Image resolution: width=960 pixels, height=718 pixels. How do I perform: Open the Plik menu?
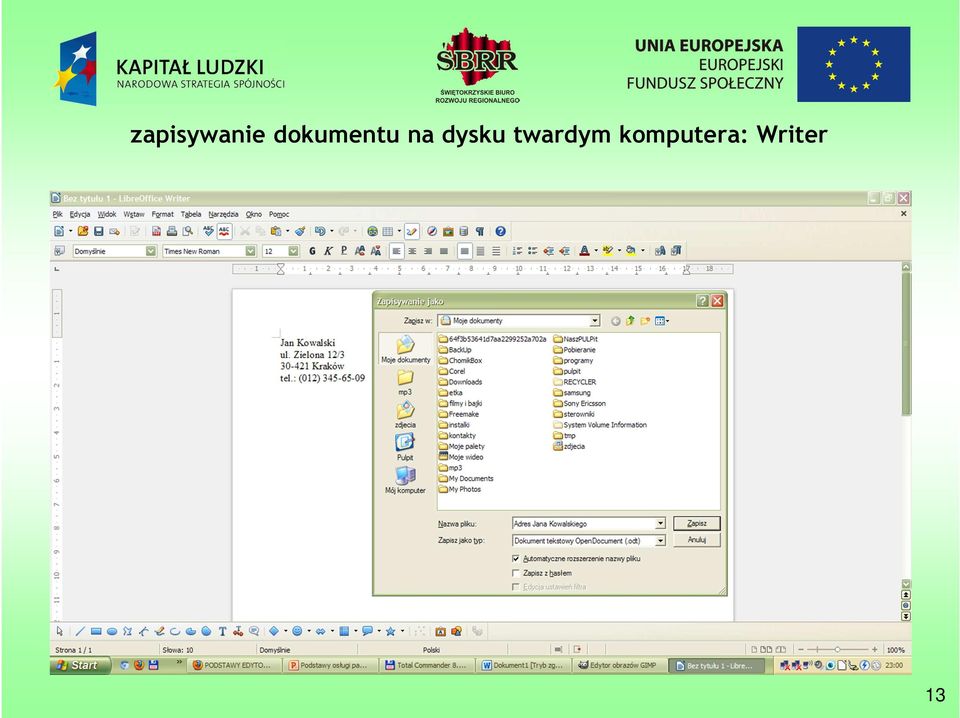[x=58, y=214]
